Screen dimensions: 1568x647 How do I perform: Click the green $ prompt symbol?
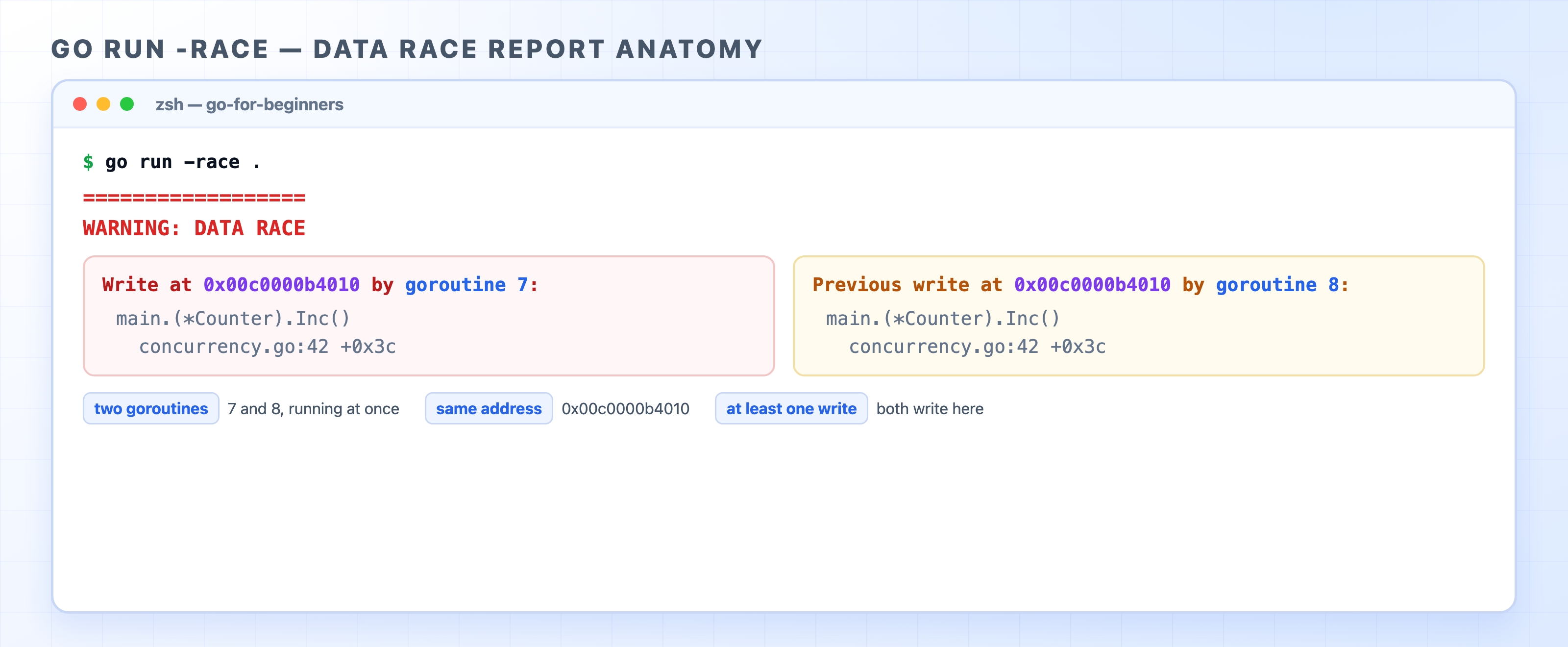coord(88,162)
